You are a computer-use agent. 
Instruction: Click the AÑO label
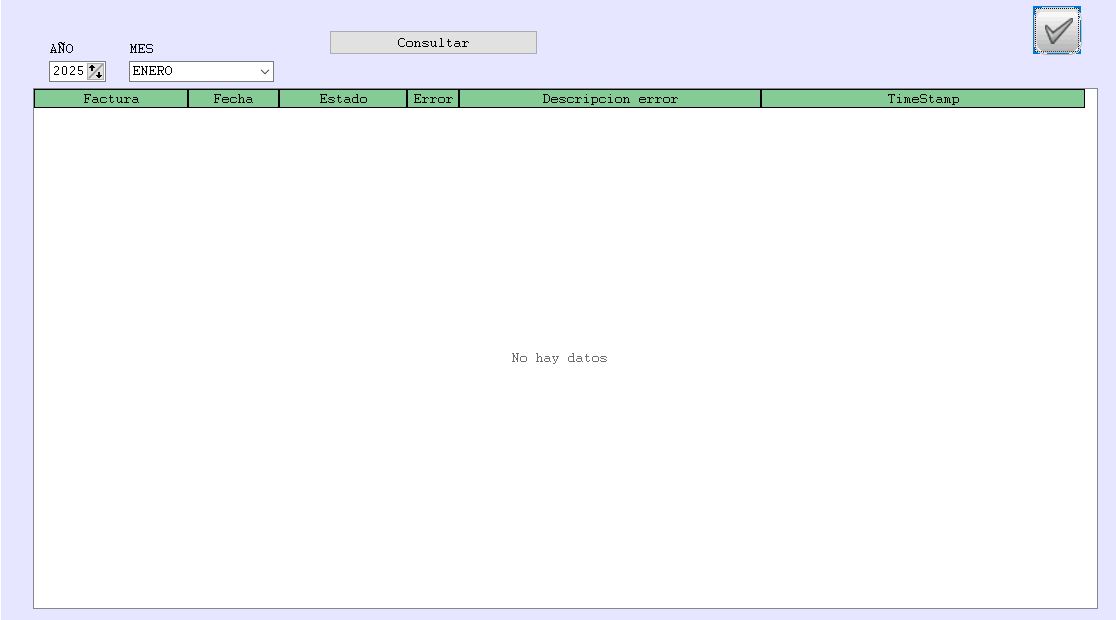(x=62, y=49)
